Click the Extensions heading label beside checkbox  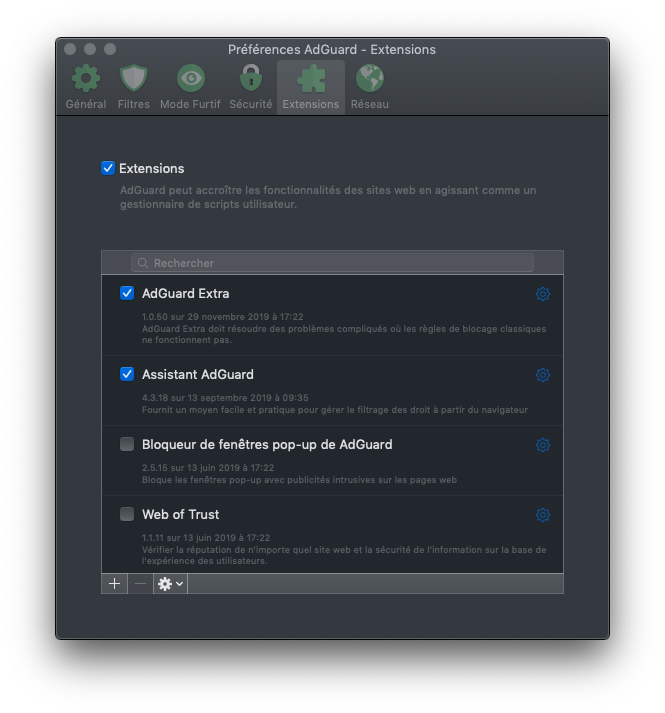tap(151, 168)
